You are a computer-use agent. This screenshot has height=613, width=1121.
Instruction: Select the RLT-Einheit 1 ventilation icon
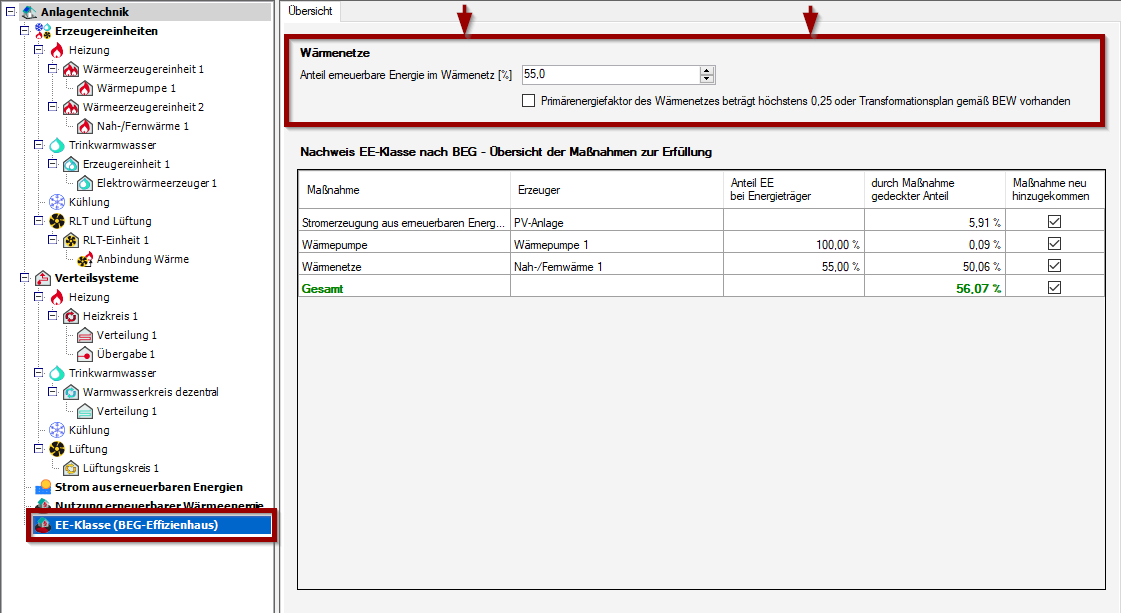(x=70, y=240)
